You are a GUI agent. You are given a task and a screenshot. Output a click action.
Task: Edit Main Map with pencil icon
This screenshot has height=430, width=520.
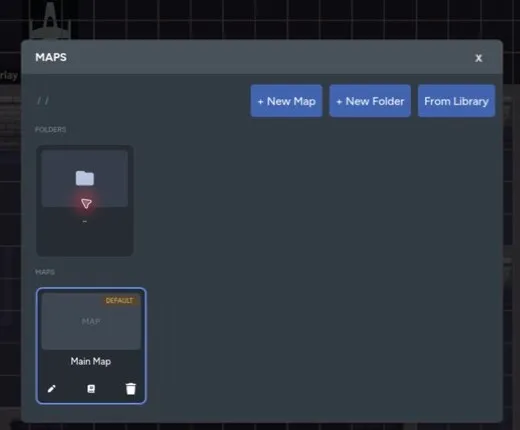pos(52,389)
